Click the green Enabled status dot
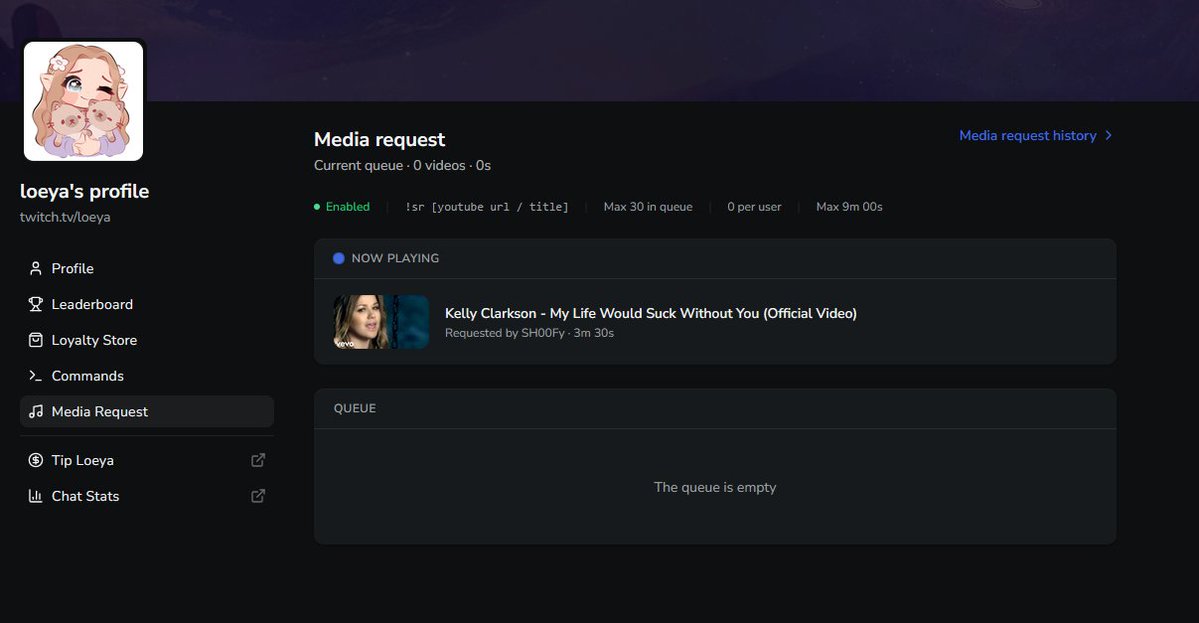1199x623 pixels. click(317, 206)
